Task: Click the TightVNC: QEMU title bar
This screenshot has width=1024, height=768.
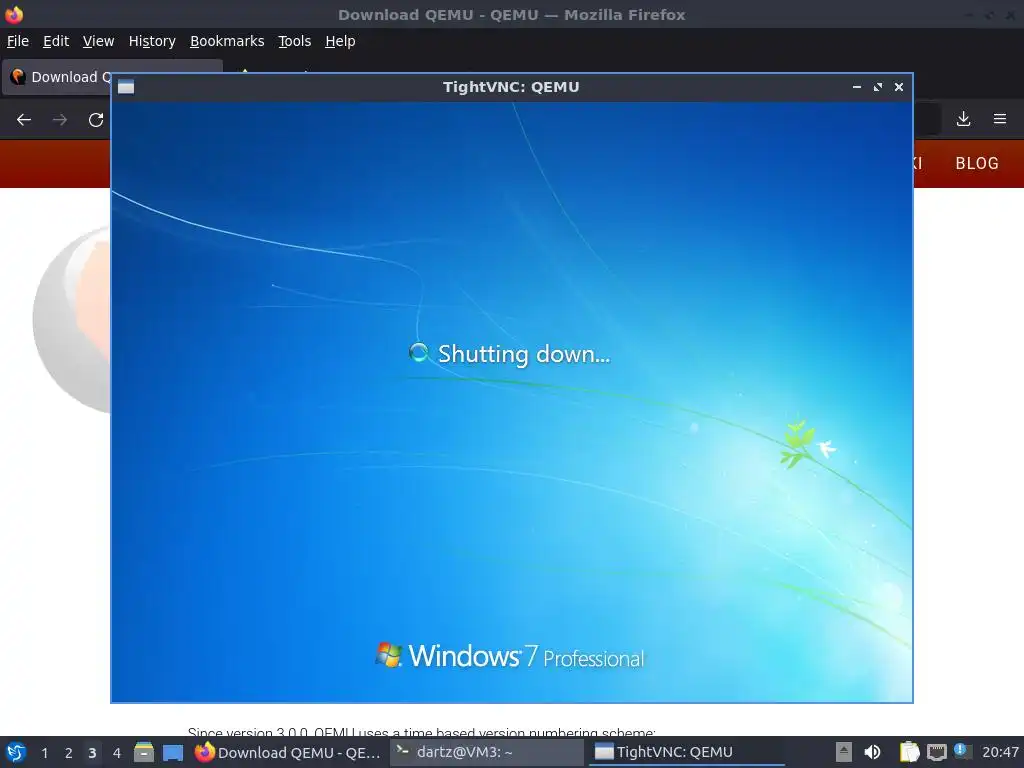Action: pyautogui.click(x=511, y=87)
